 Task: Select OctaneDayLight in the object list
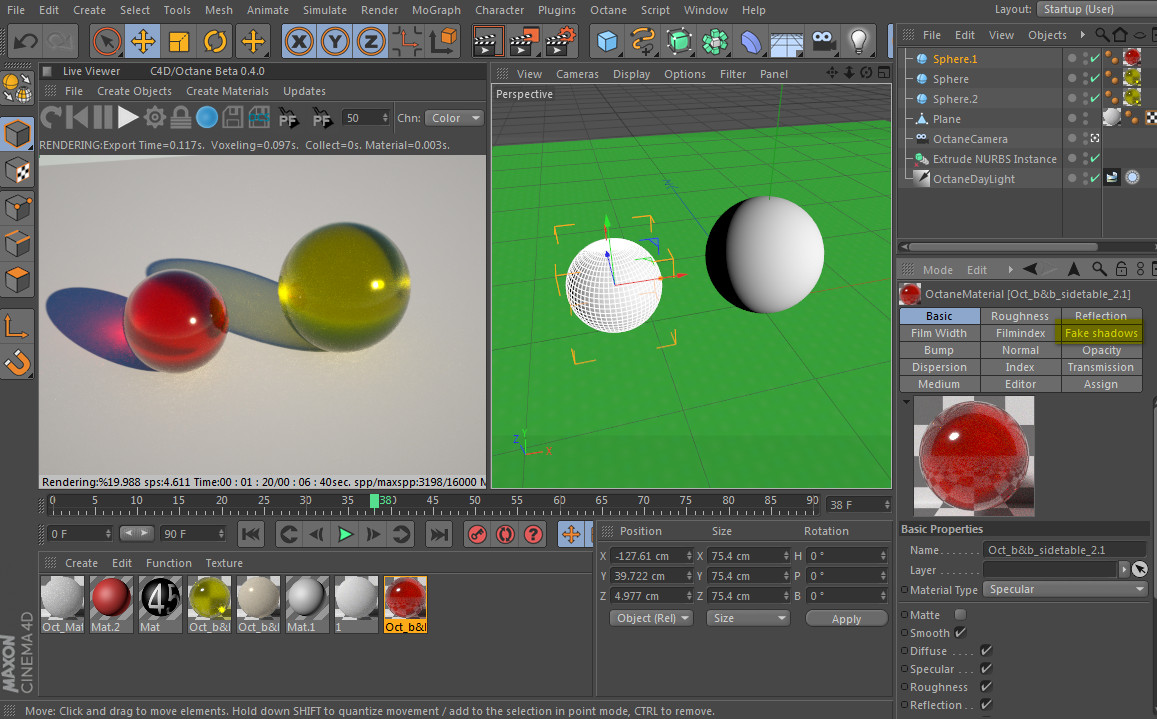pyautogui.click(x=973, y=179)
